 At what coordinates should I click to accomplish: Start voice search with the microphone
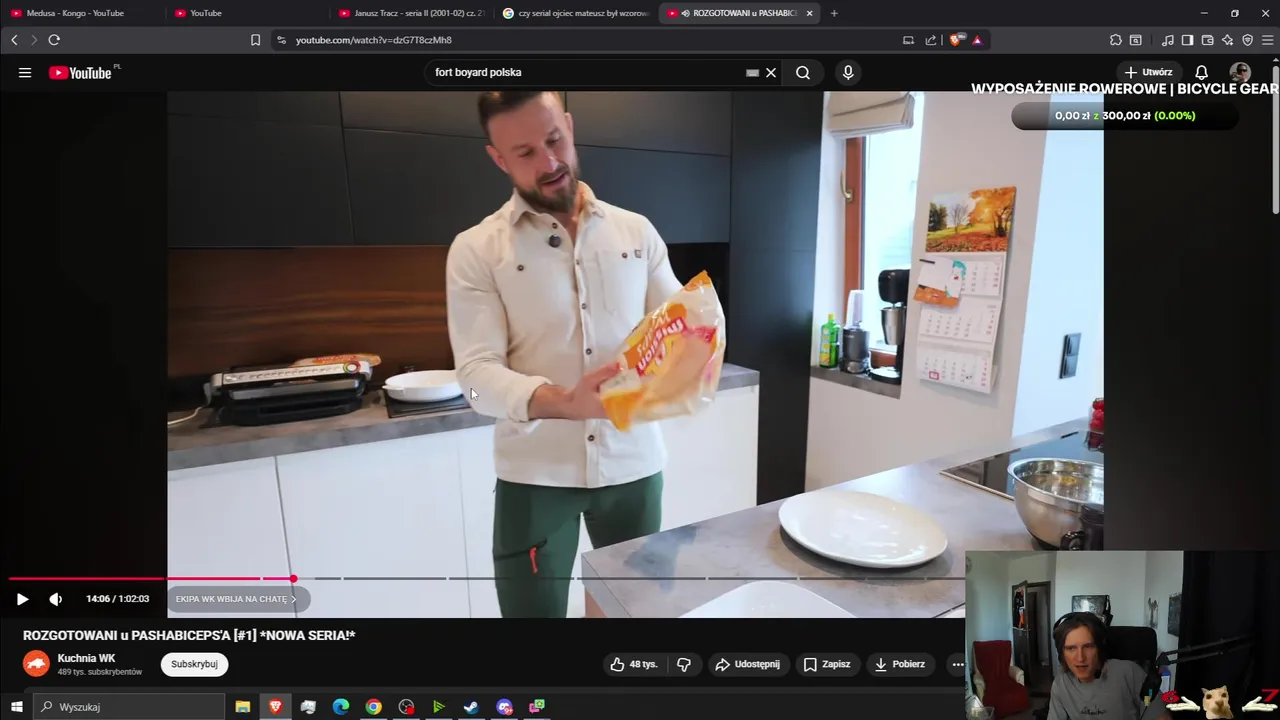click(848, 72)
